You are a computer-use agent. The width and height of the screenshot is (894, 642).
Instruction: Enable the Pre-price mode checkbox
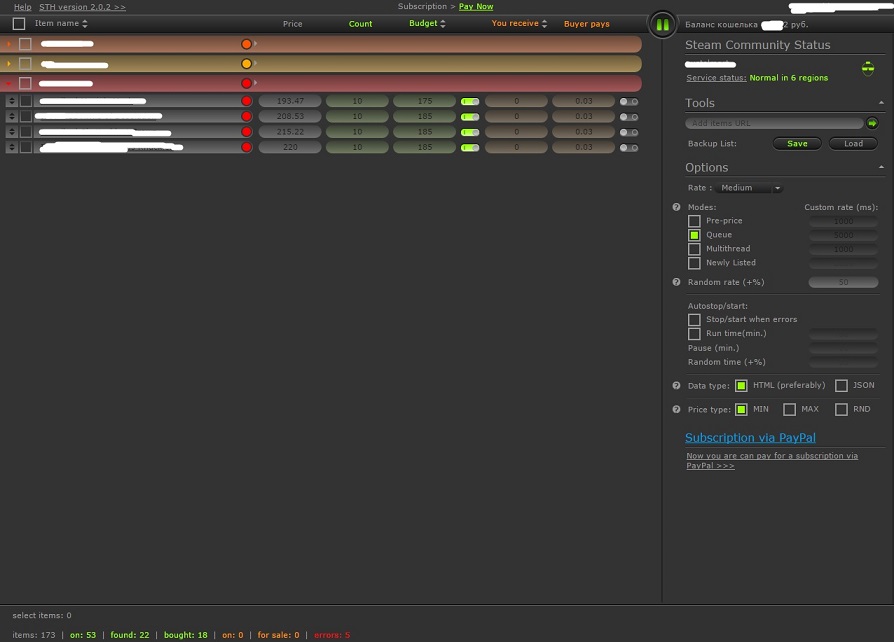click(694, 221)
